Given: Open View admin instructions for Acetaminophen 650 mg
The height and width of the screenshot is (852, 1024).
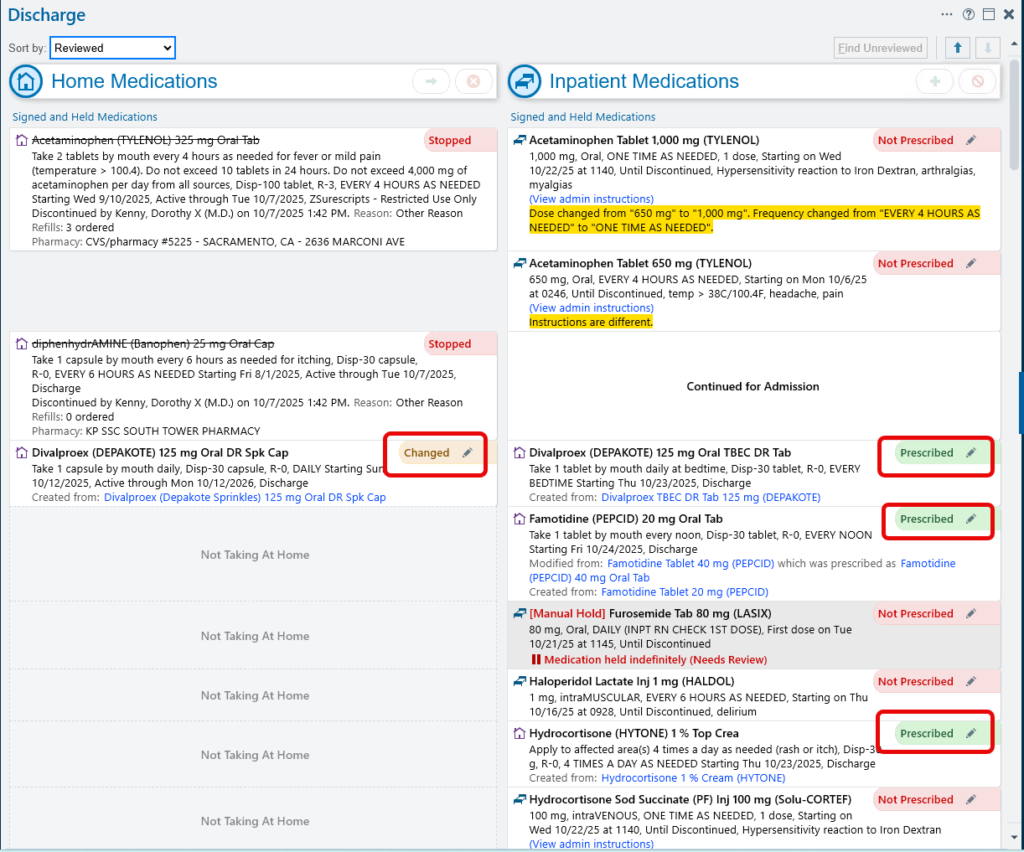Looking at the screenshot, I should tap(591, 308).
